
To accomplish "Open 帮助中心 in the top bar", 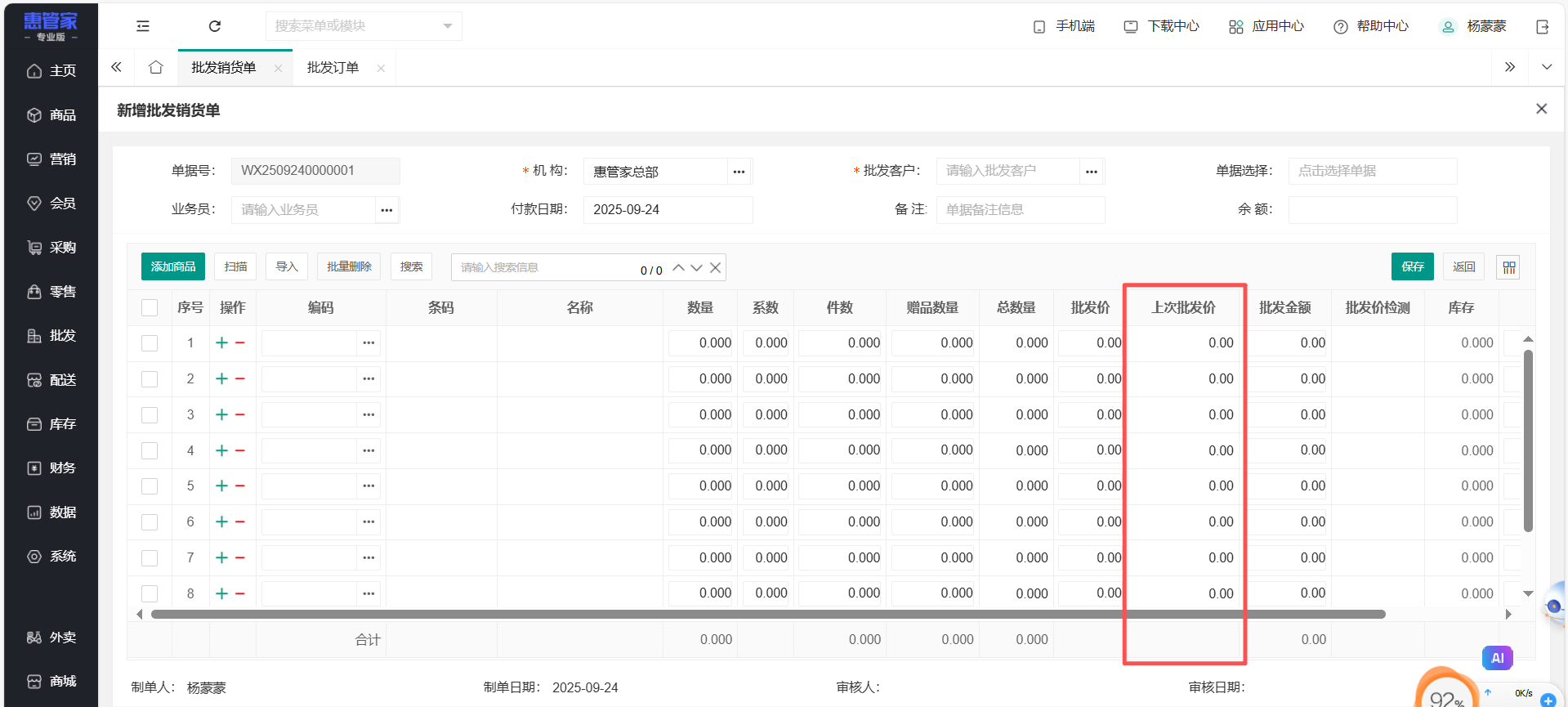I will coord(1371,26).
